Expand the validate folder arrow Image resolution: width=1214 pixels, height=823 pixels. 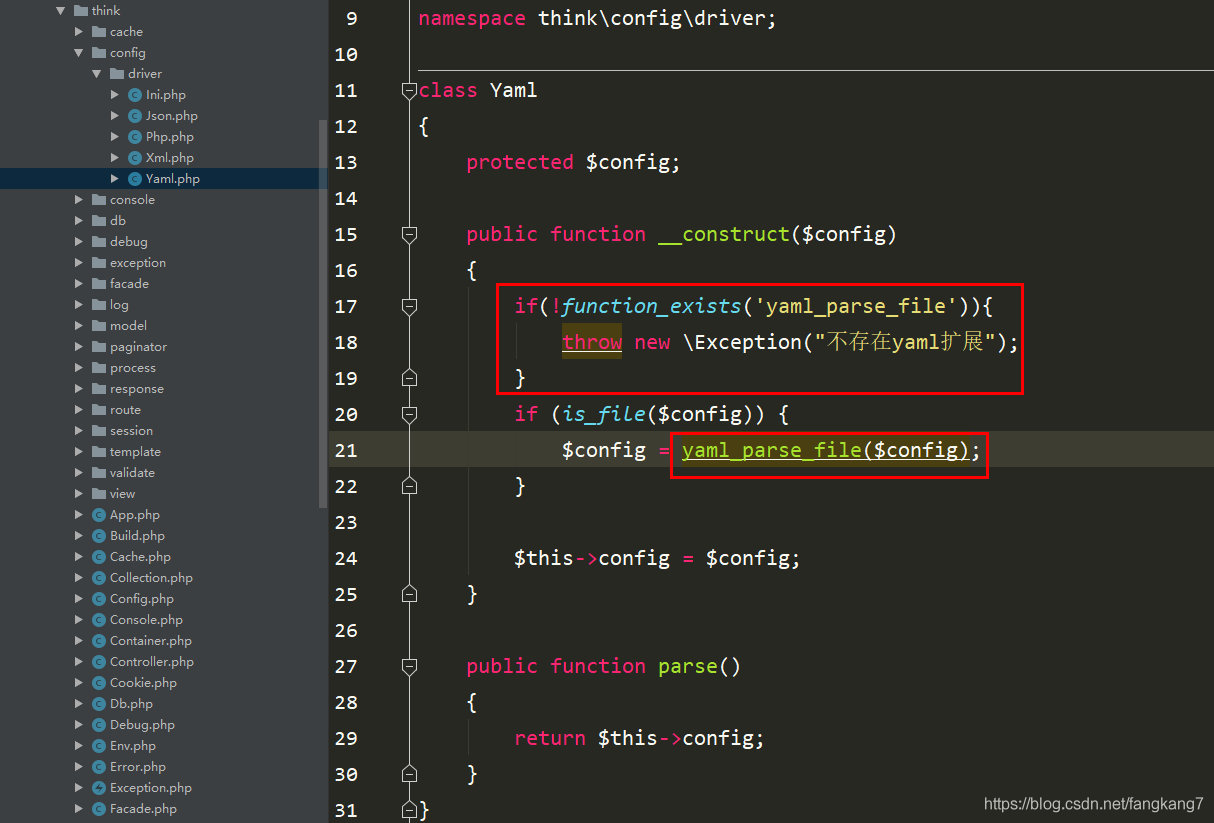79,473
